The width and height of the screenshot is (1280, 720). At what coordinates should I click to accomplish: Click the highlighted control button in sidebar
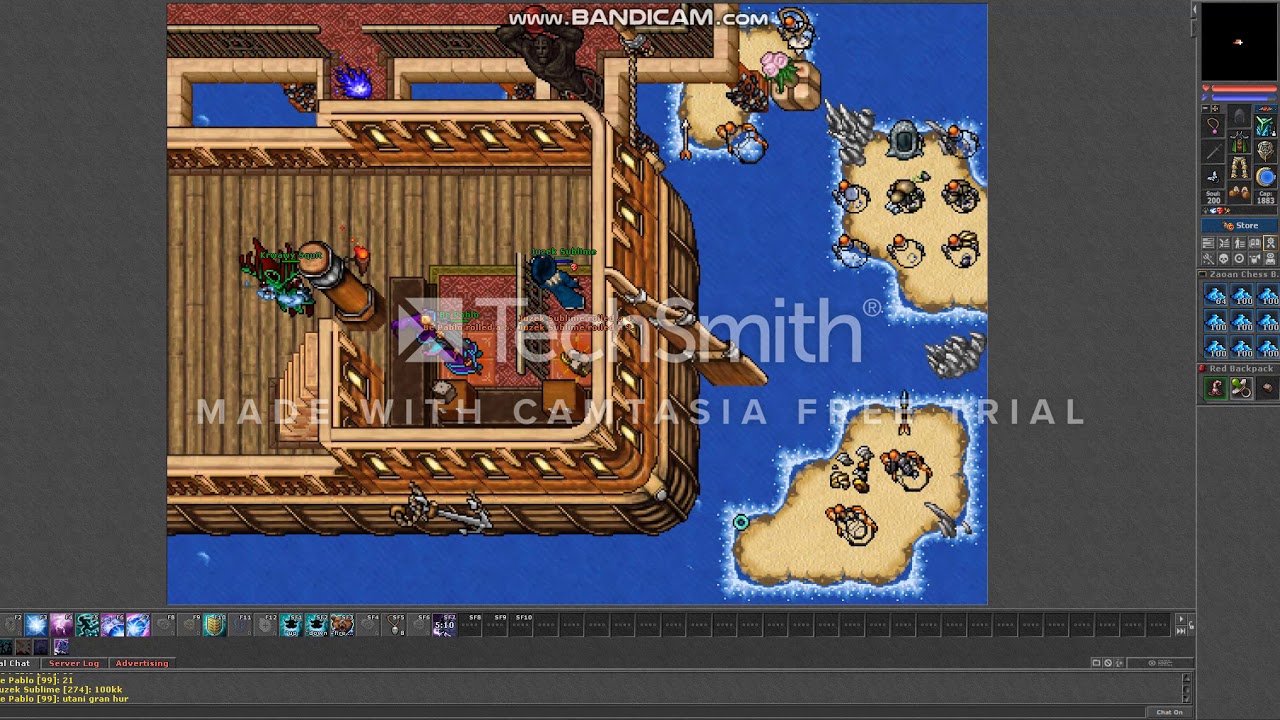[x=1270, y=243]
